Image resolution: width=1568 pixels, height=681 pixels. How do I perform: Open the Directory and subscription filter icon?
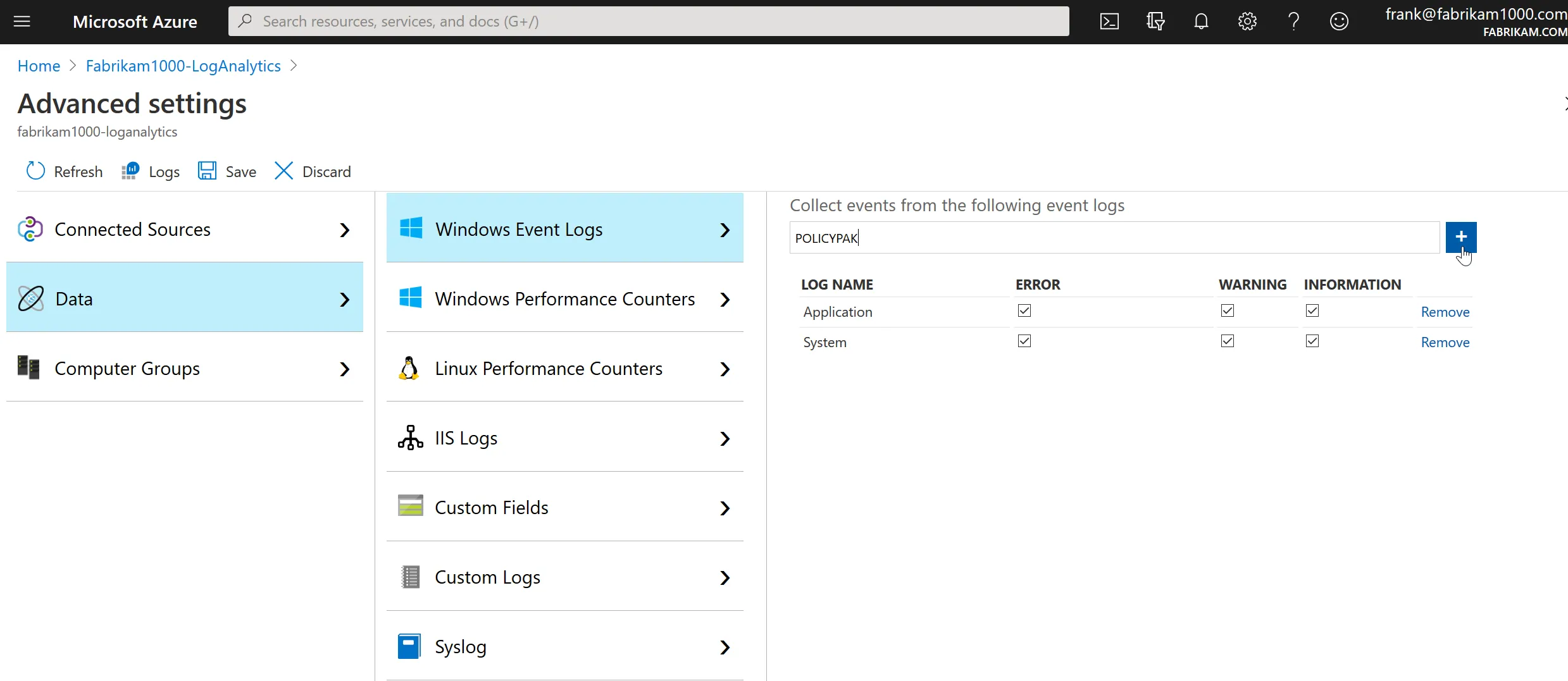click(1155, 21)
